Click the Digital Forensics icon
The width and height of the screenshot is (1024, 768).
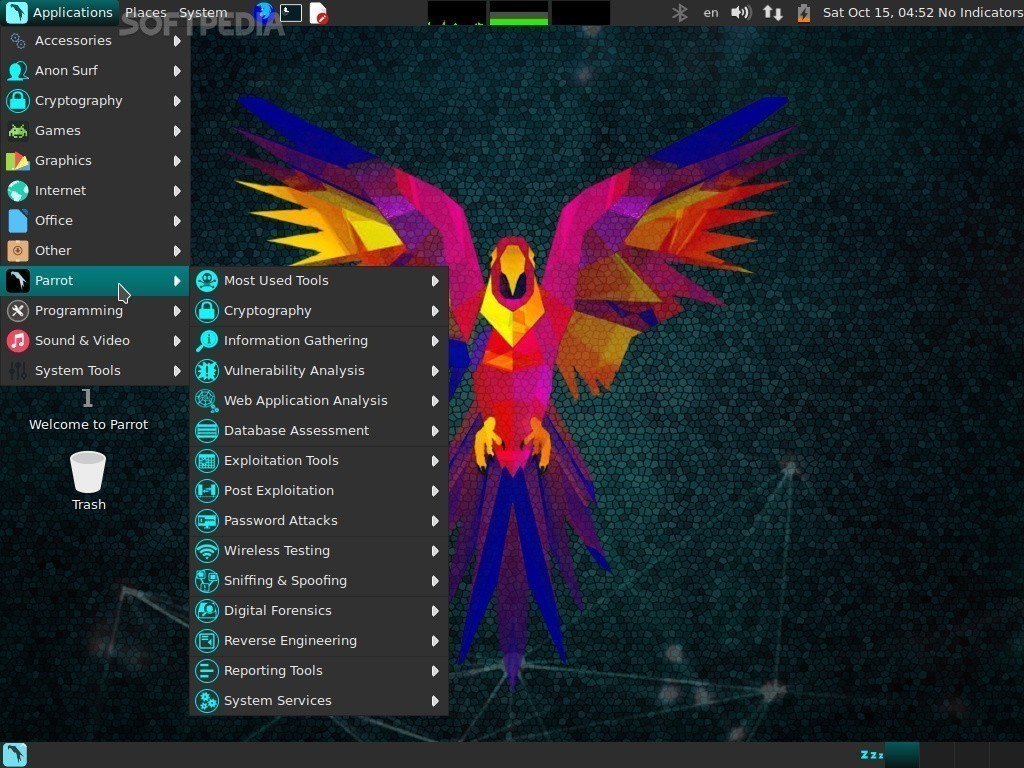pyautogui.click(x=207, y=611)
